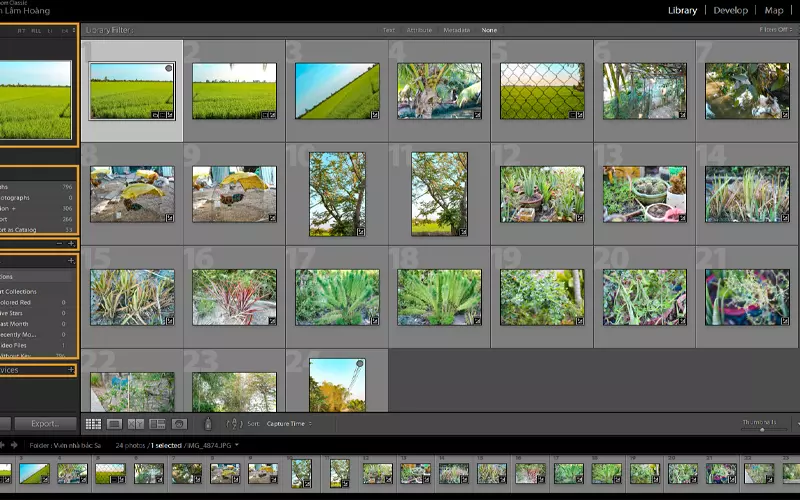This screenshot has width=800, height=500.
Task: Click the badge on the coconut tree photo 4
Action: (477, 115)
